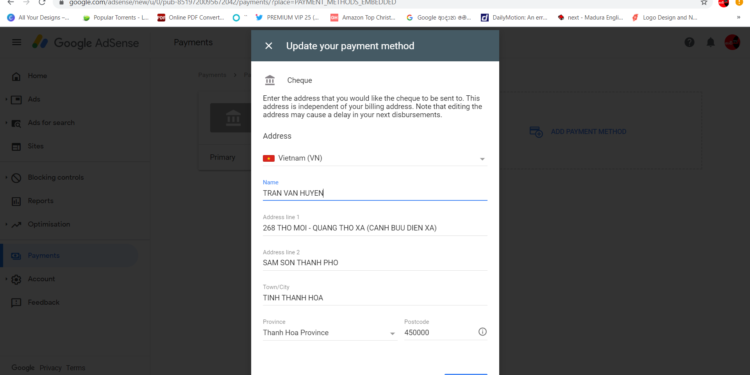The width and height of the screenshot is (750, 375).
Task: Open the next - Madura Engli... bookmark
Action: tap(590, 18)
